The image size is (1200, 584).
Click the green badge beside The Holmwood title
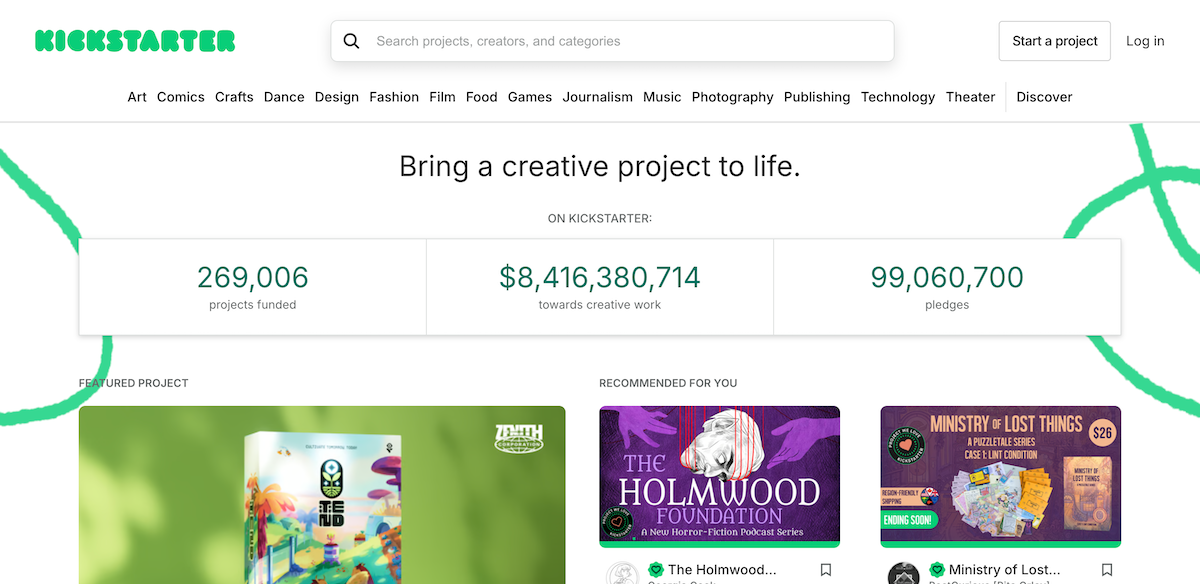[x=656, y=570]
